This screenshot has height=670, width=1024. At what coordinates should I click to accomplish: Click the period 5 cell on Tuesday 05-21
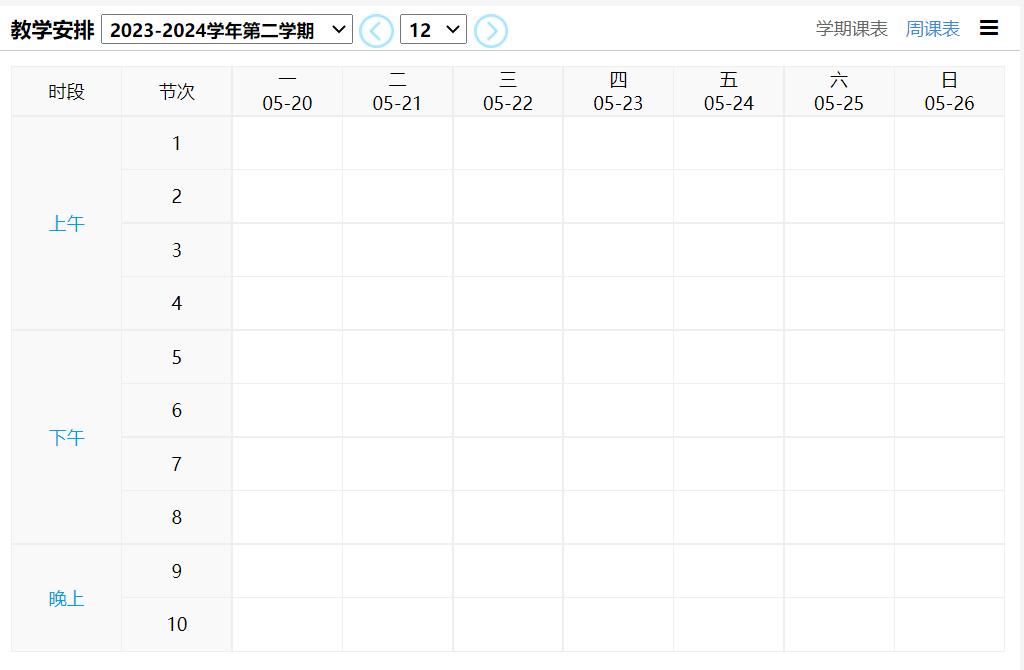point(397,358)
